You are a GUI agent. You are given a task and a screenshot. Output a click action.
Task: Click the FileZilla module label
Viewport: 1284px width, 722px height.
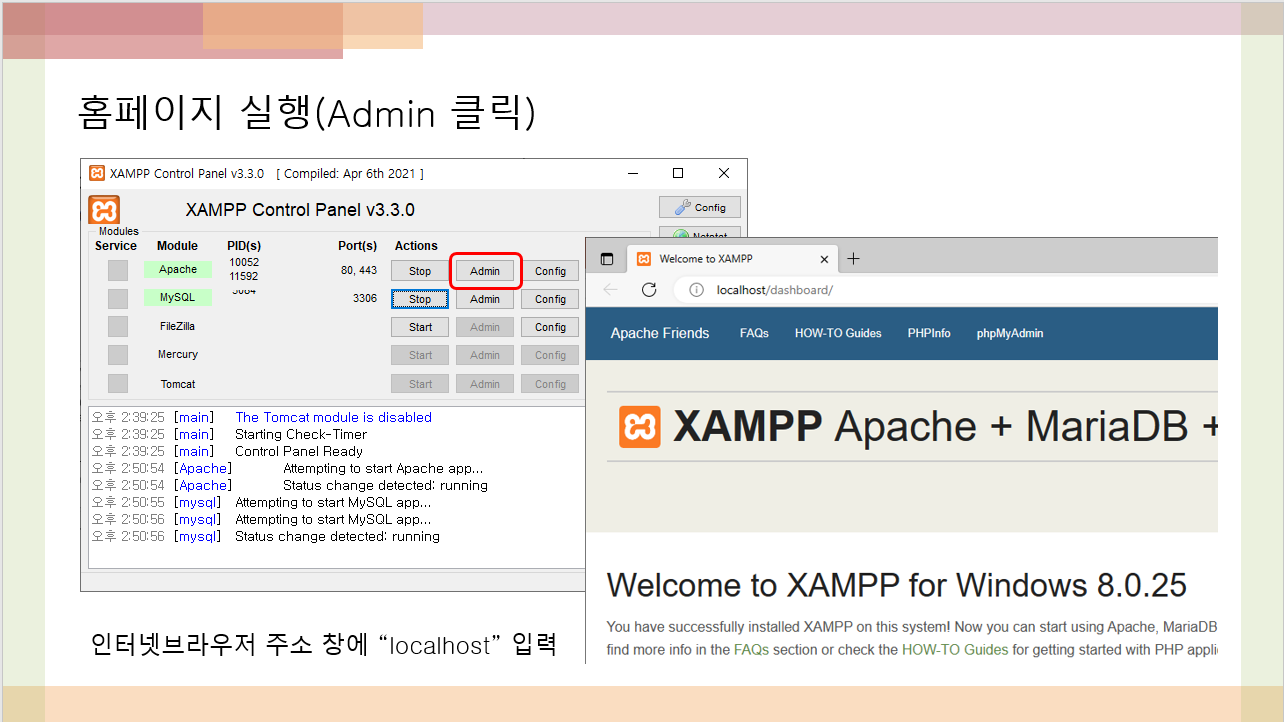[178, 326]
